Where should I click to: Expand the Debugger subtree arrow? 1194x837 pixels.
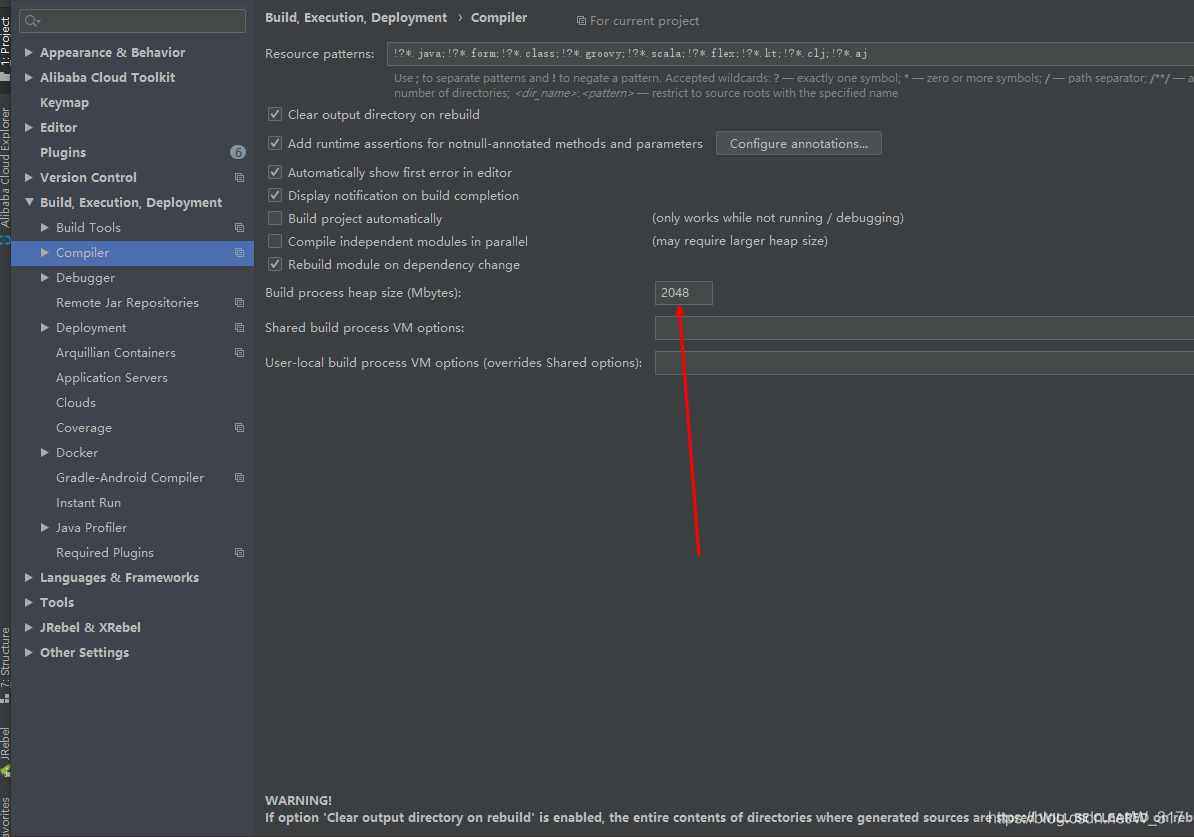(45, 278)
